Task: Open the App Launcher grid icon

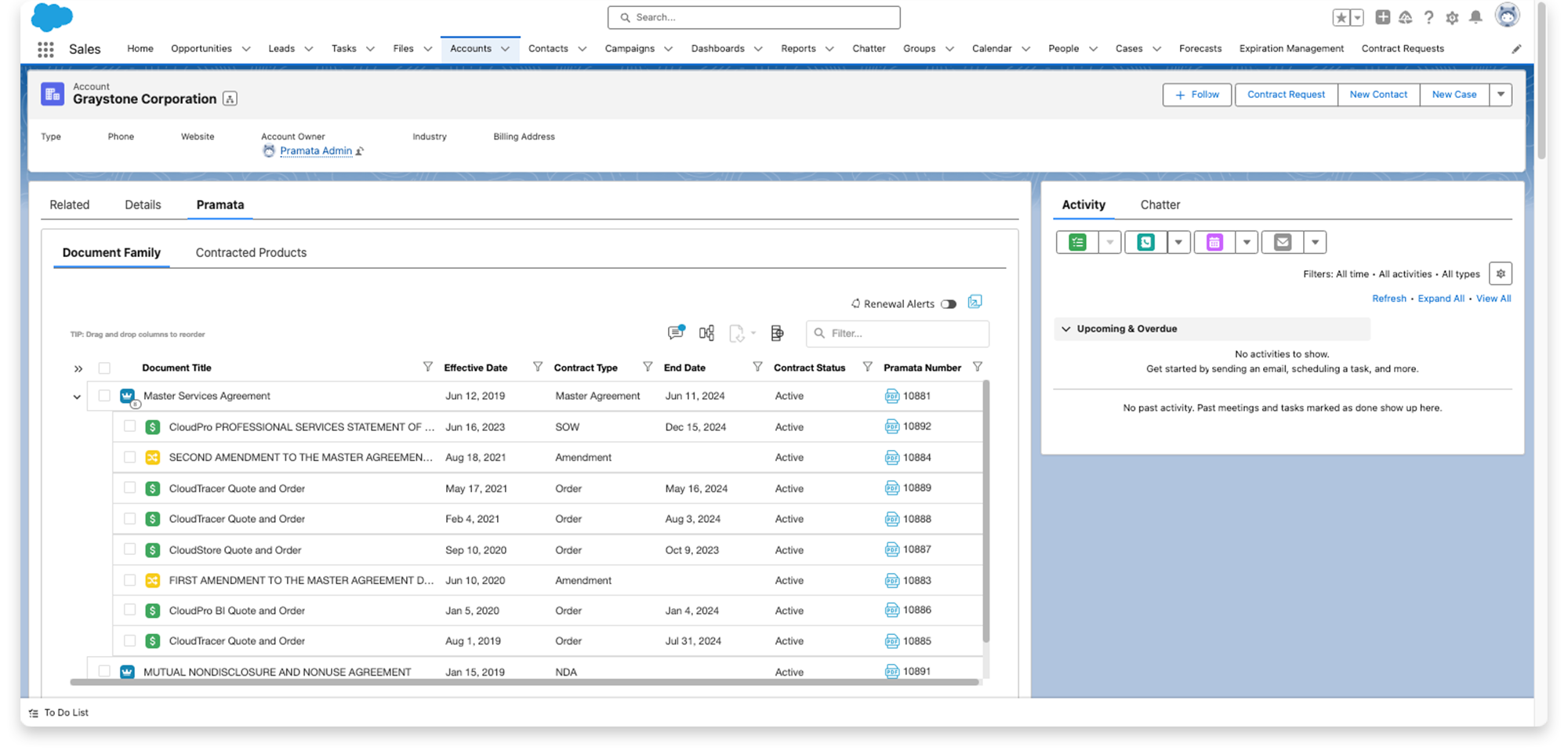Action: (x=45, y=49)
